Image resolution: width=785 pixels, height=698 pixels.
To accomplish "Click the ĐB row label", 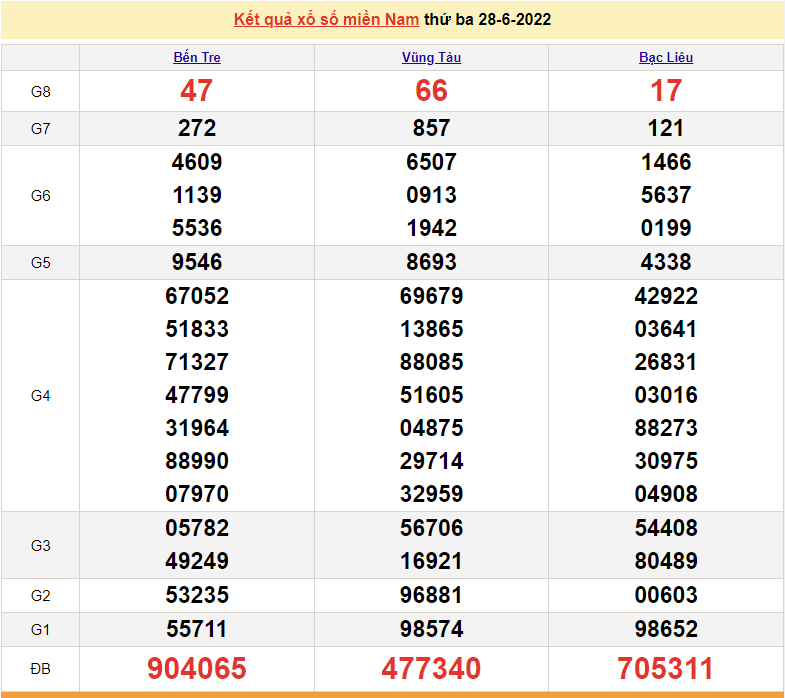I will [41, 669].
